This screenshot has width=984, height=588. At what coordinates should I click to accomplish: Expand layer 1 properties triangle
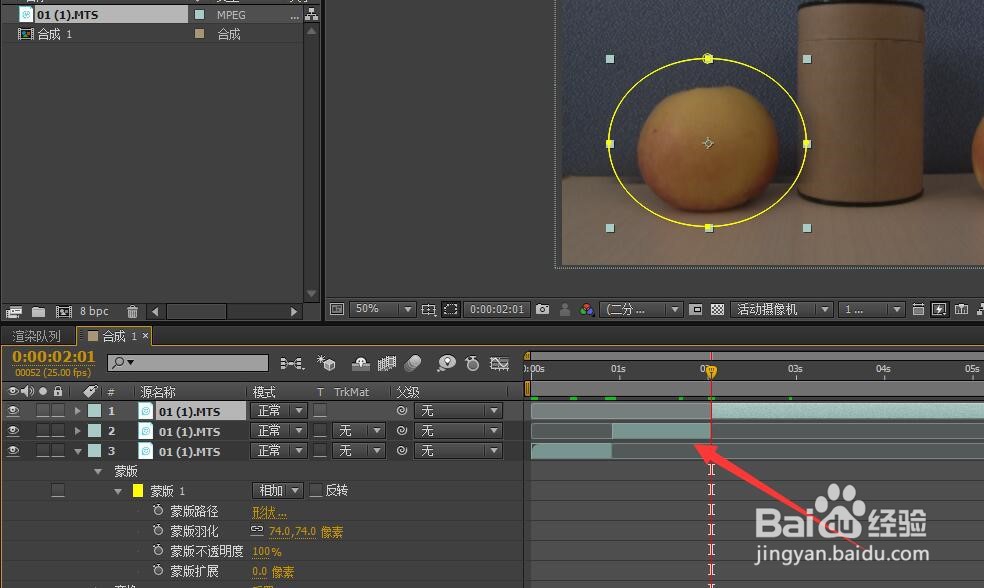[x=78, y=411]
